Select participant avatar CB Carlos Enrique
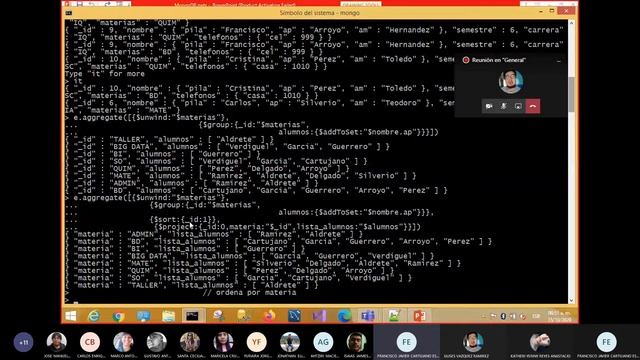Screen dimensions: 640x360 coord(90,342)
